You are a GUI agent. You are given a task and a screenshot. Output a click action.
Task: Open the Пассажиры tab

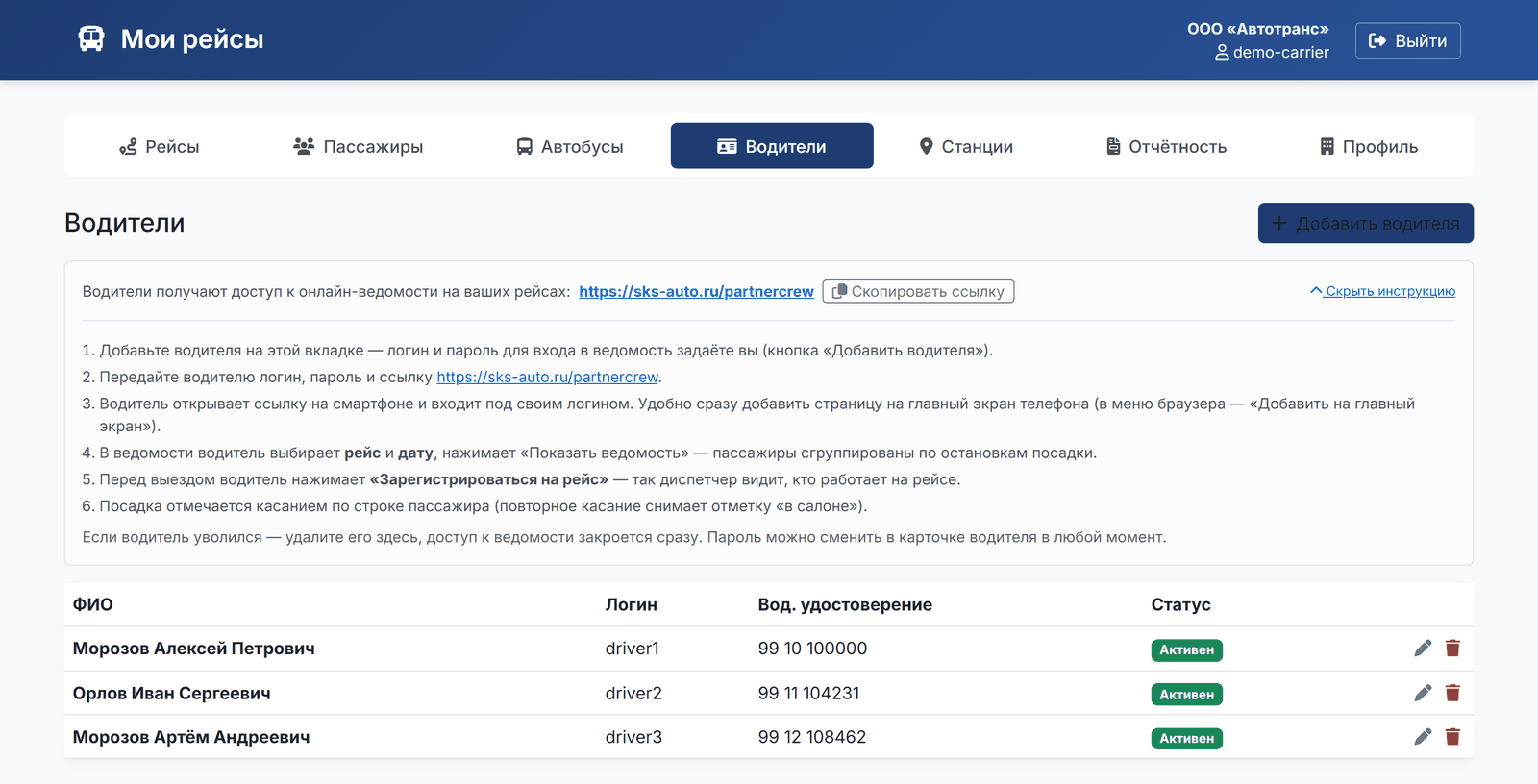[x=358, y=146]
